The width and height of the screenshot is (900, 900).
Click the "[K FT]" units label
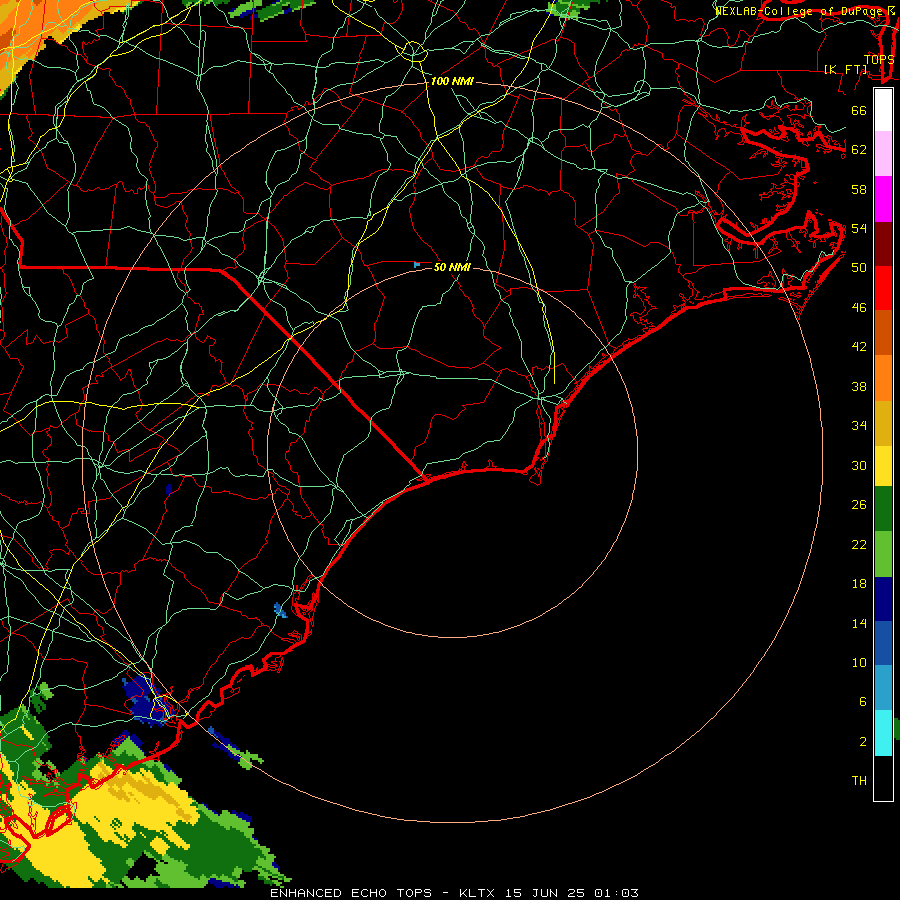pos(845,69)
